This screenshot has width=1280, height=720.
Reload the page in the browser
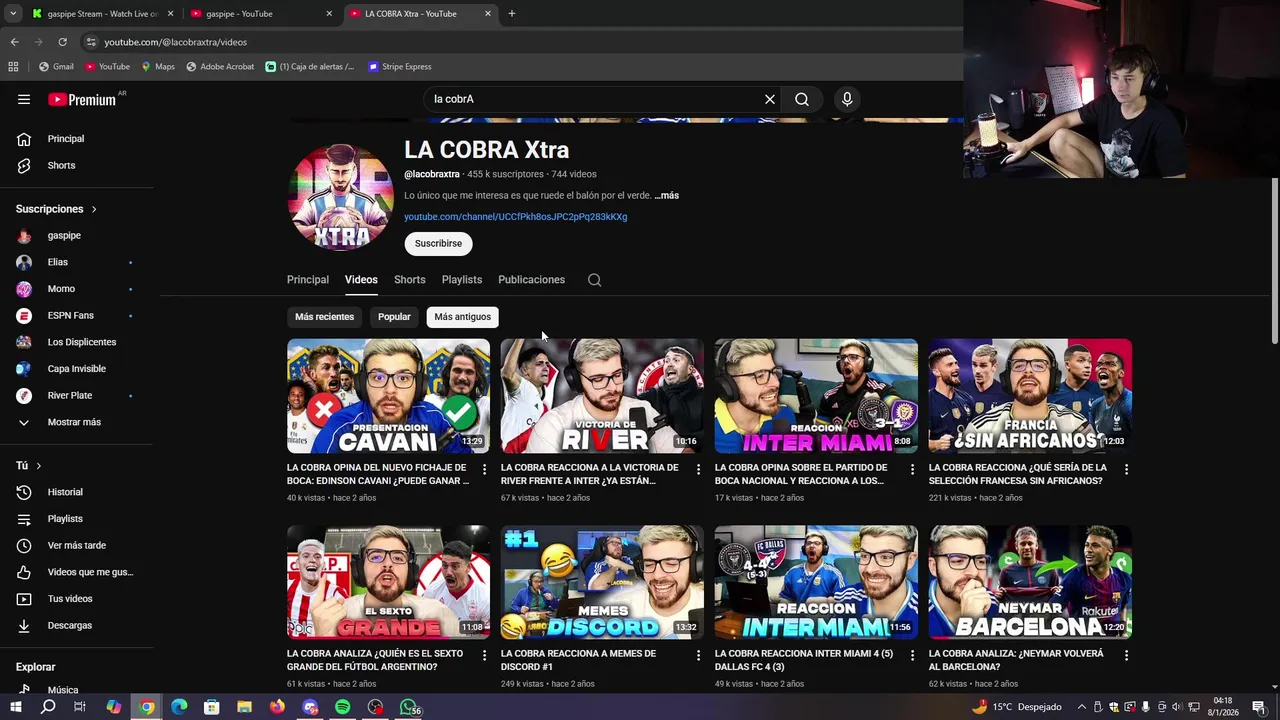point(62,42)
